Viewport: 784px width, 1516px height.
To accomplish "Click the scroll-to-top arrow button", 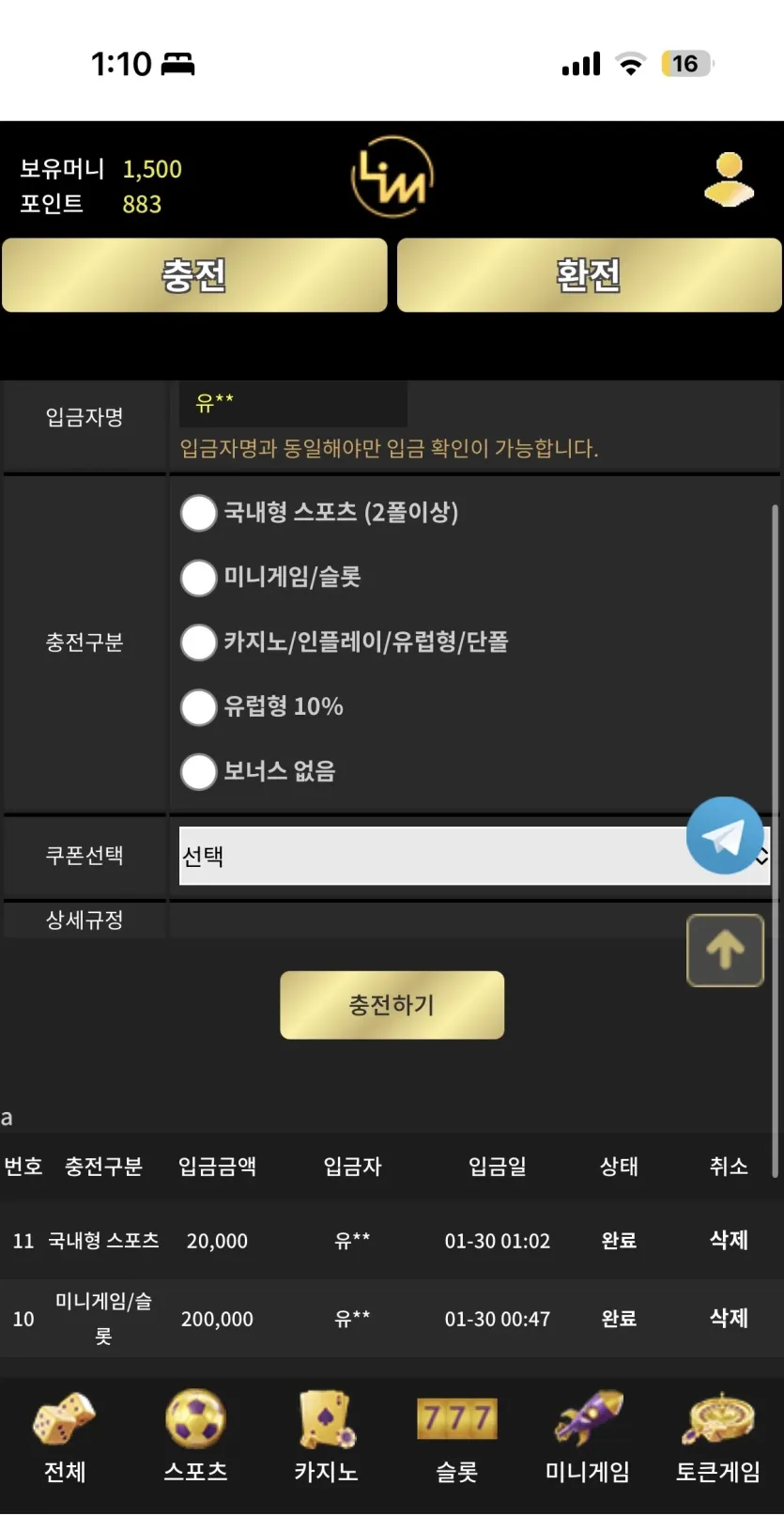I will 725,951.
